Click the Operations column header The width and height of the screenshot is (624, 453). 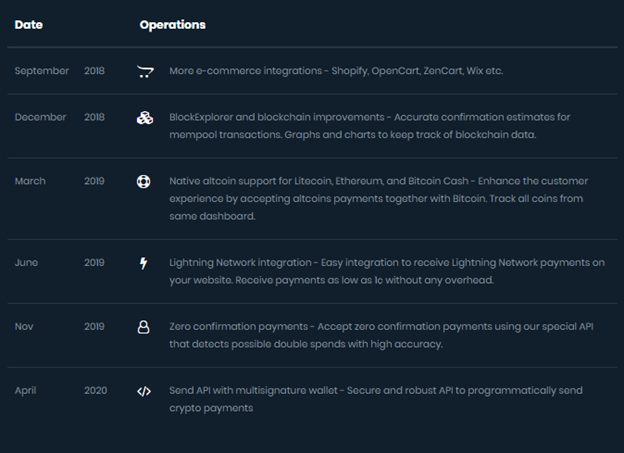click(173, 24)
